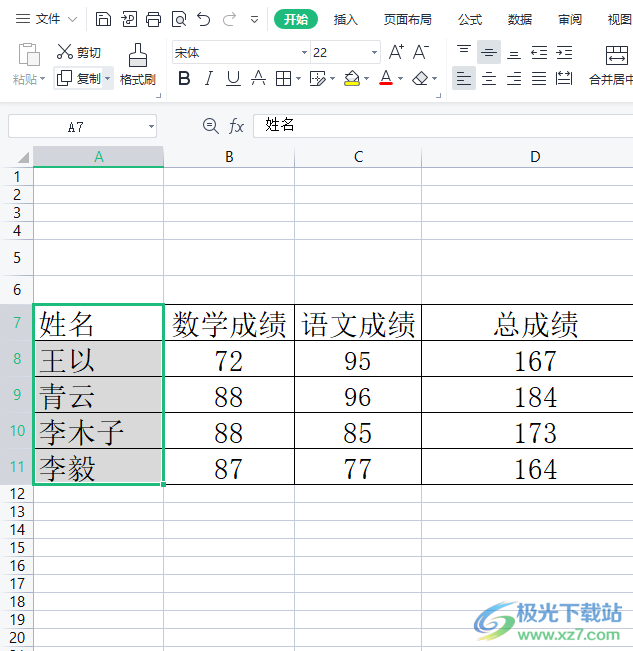Toggle italic formatting
This screenshot has width=633, height=651.
(209, 78)
